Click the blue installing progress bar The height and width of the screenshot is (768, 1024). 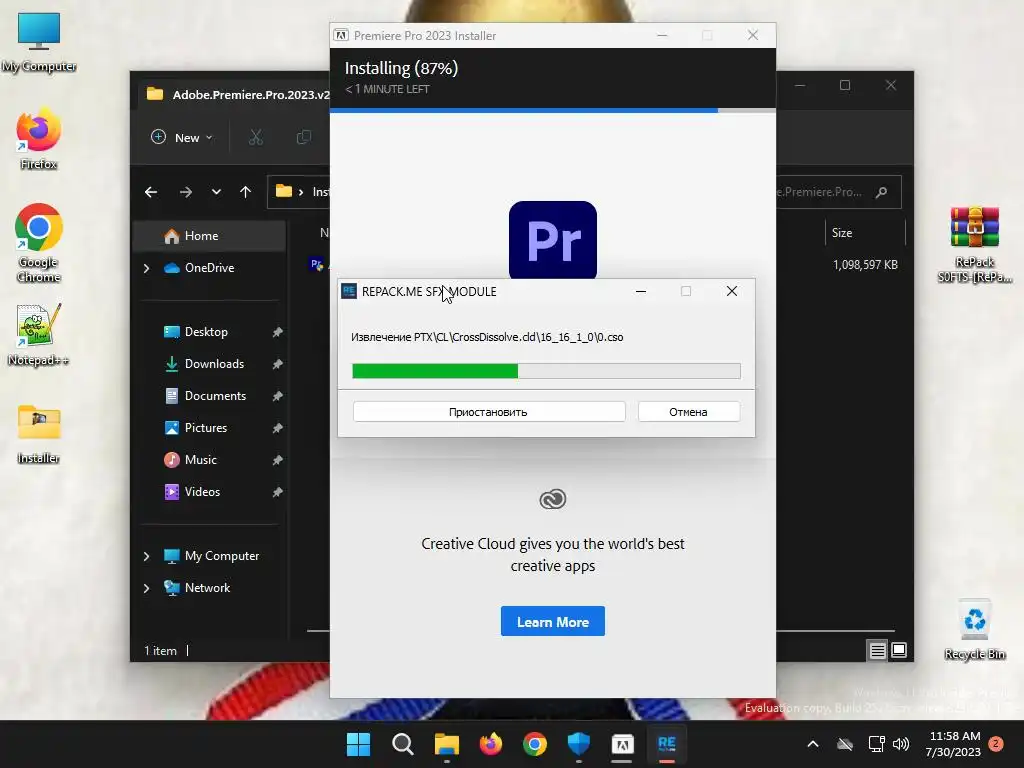552,110
